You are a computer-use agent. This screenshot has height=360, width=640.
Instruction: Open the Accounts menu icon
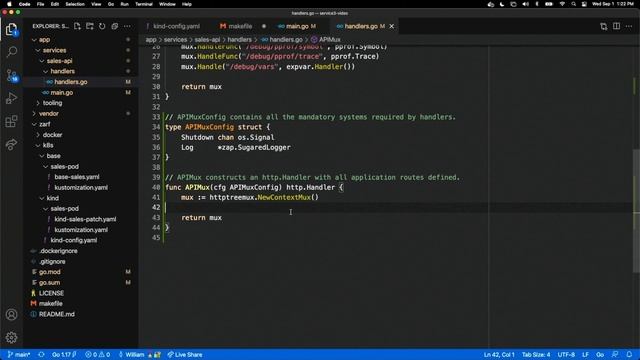11,314
